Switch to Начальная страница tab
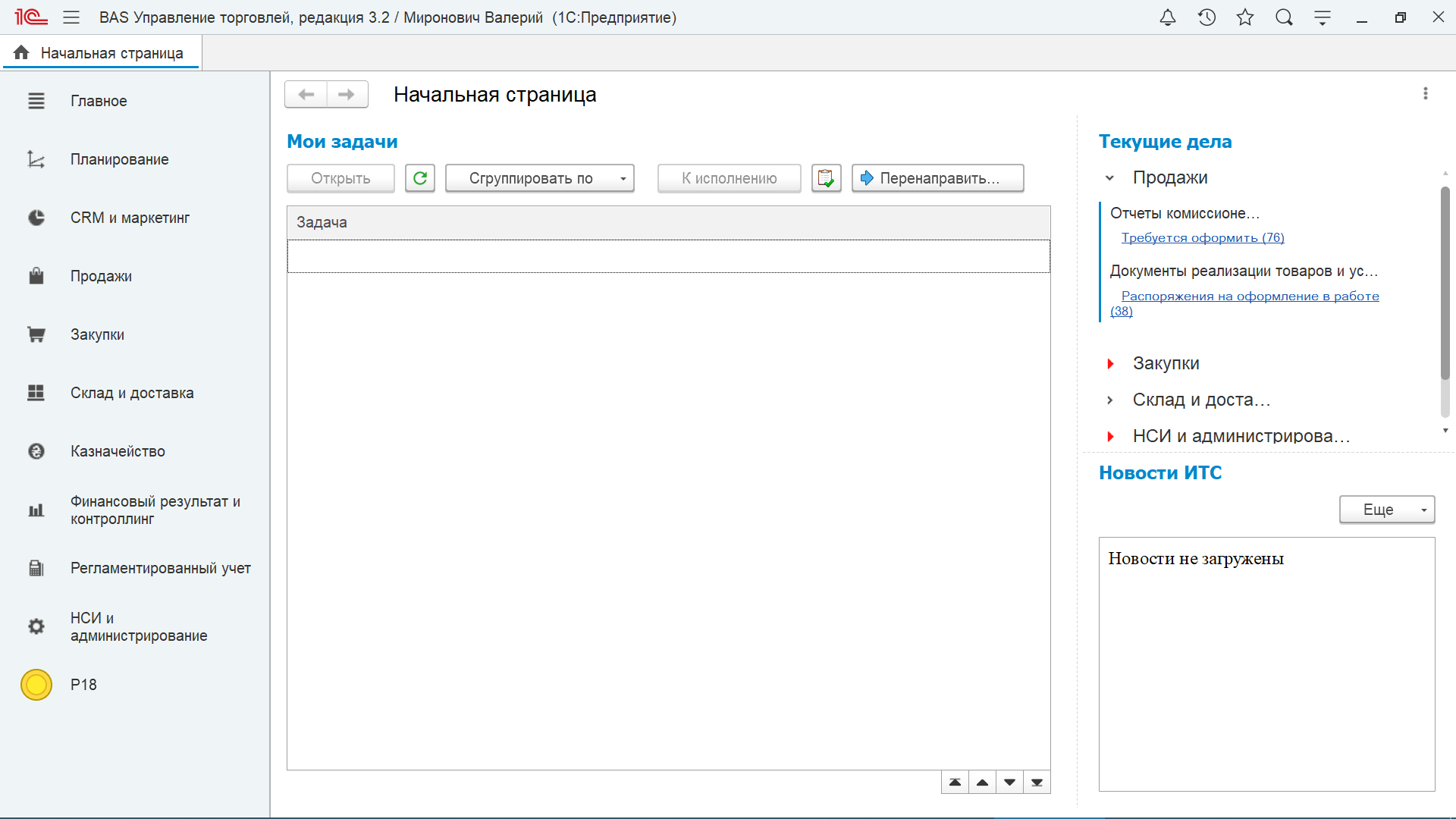 102,53
